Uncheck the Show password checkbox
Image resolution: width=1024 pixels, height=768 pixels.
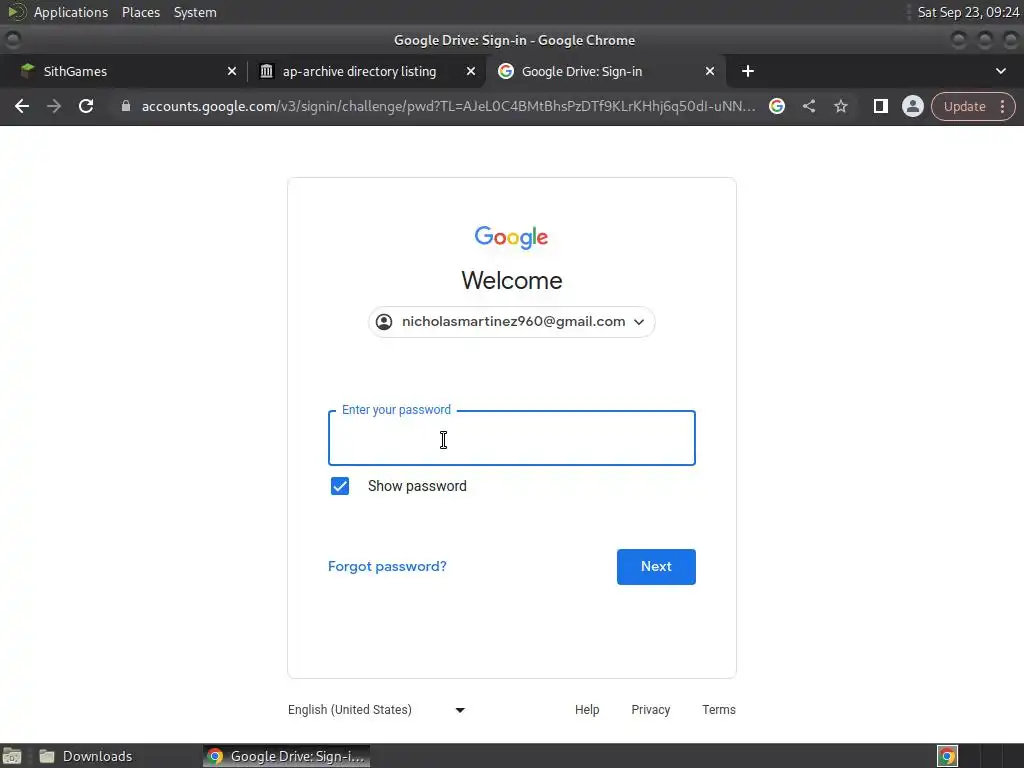coord(340,486)
